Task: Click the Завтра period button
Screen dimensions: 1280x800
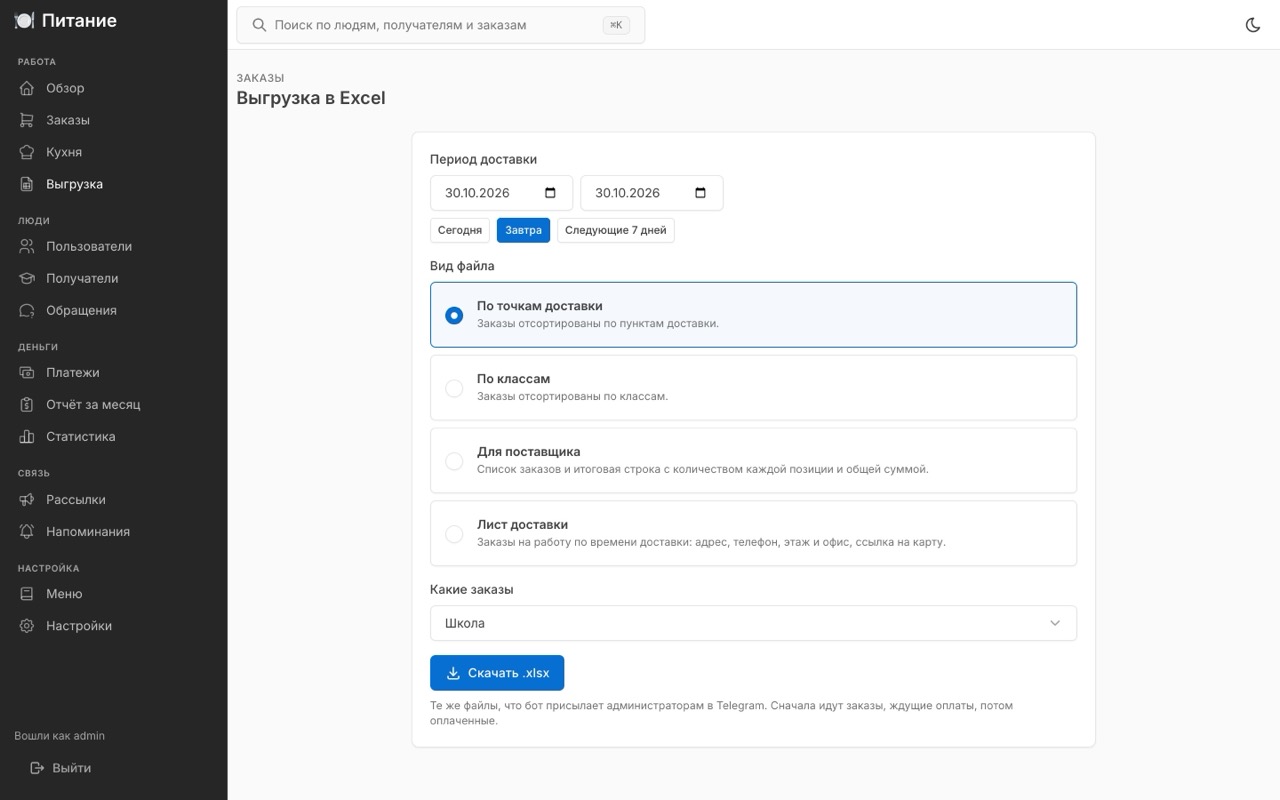Action: pyautogui.click(x=523, y=230)
